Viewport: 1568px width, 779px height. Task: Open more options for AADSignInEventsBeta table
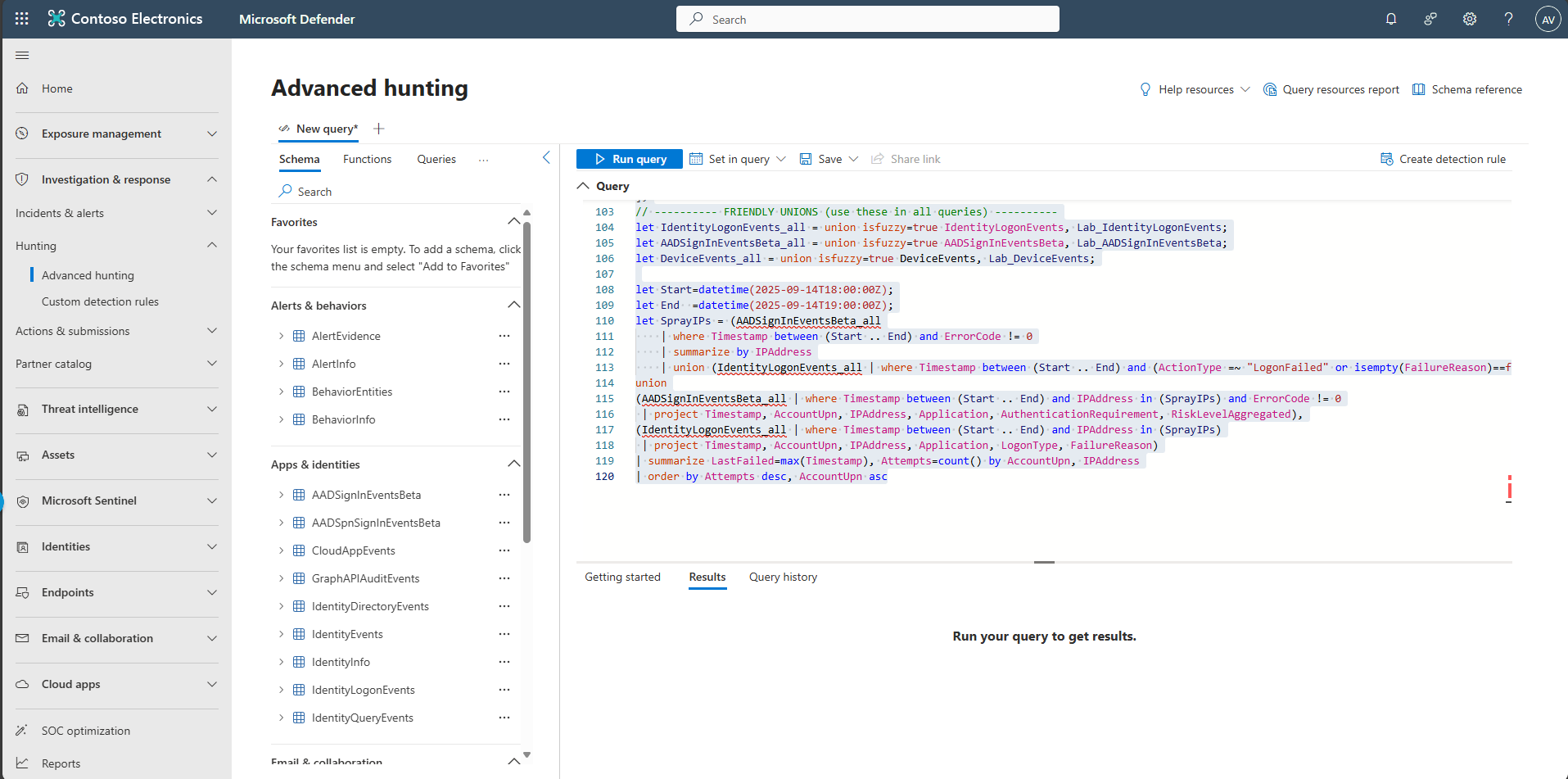[504, 495]
